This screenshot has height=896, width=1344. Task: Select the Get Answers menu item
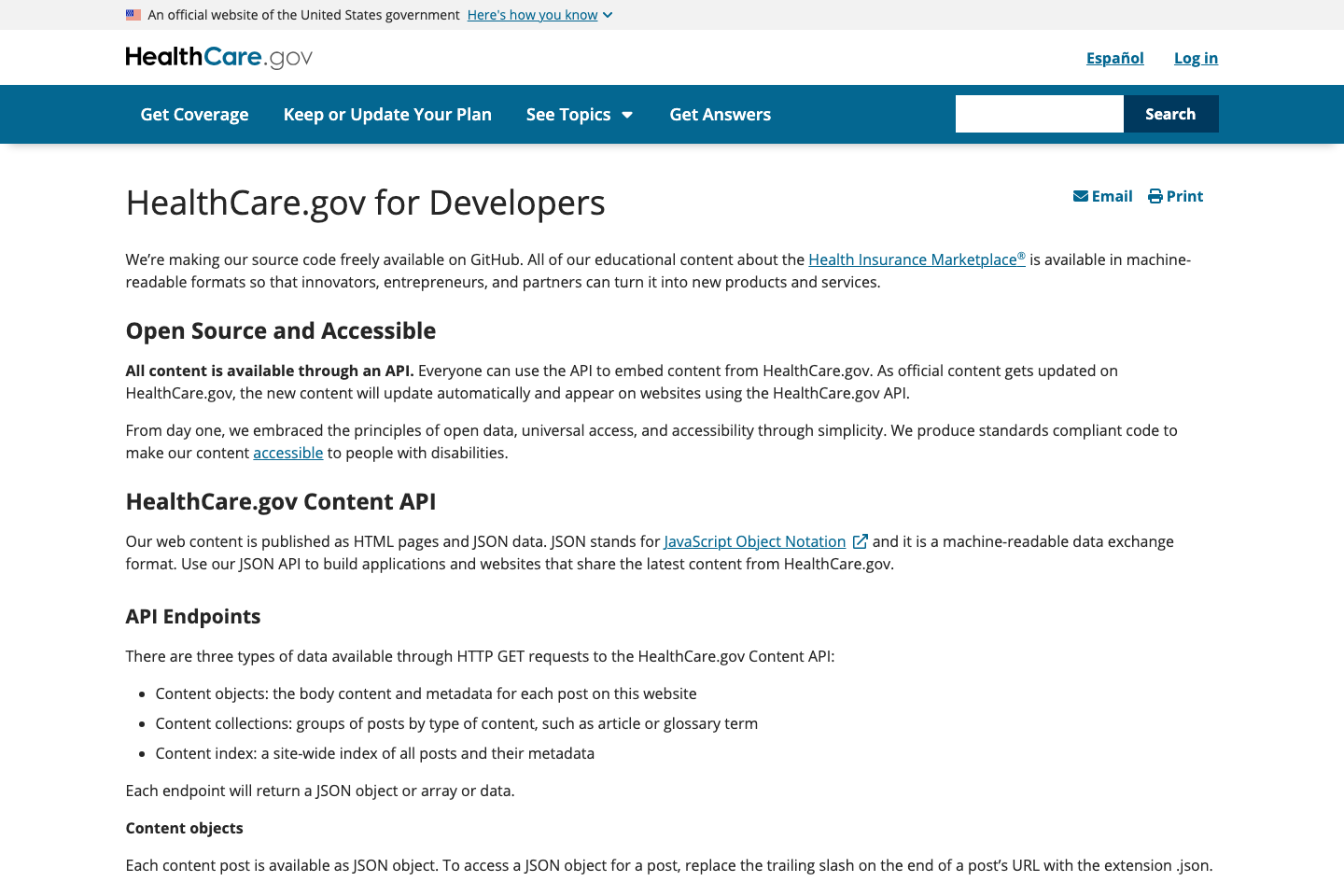pos(720,114)
